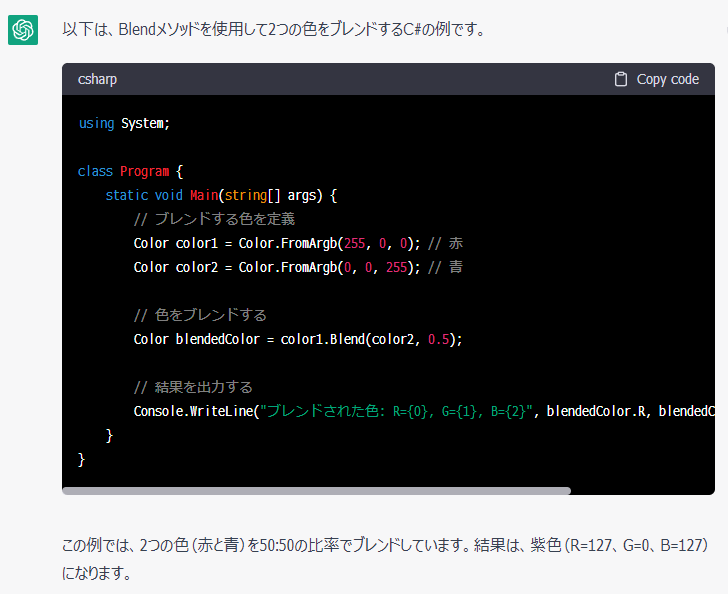Viewport: 728px width, 594px height.
Task: Click the clipboard icon beside Copy code
Action: pyautogui.click(x=621, y=79)
